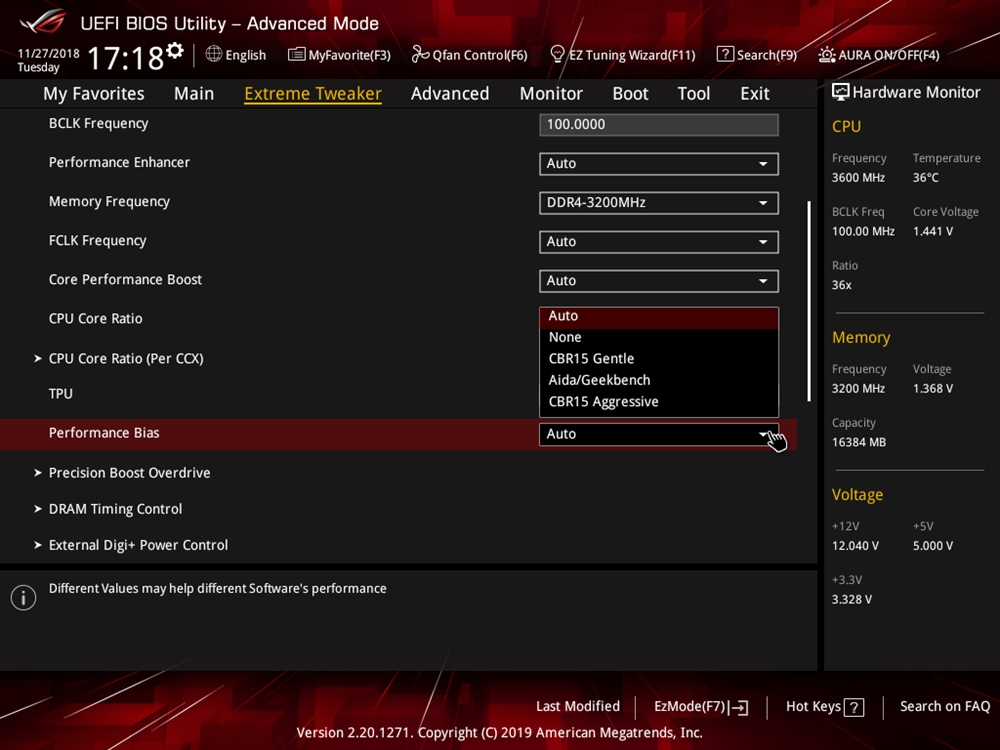The image size is (1000, 750).
Task: Click the info circle icon
Action: 24,598
